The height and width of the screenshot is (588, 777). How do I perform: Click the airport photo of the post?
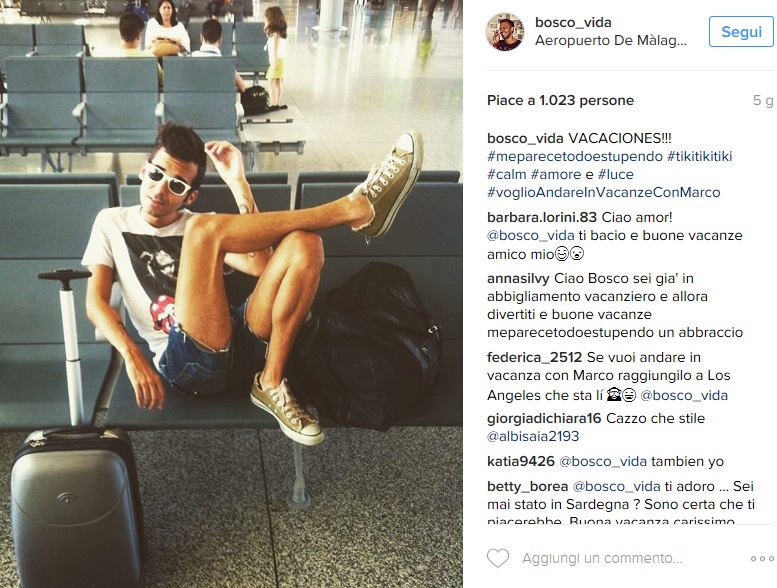[x=231, y=294]
